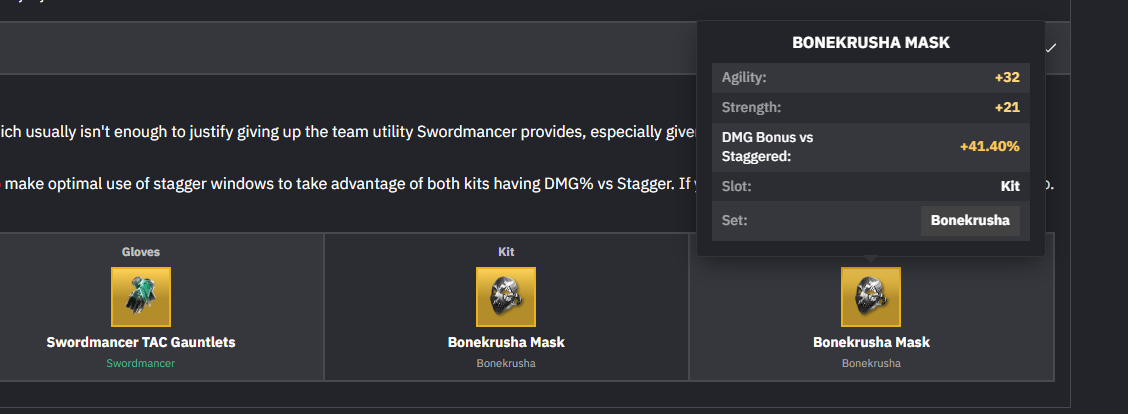Select the Strength stat row in tooltip
1128x414 pixels.
870,107
